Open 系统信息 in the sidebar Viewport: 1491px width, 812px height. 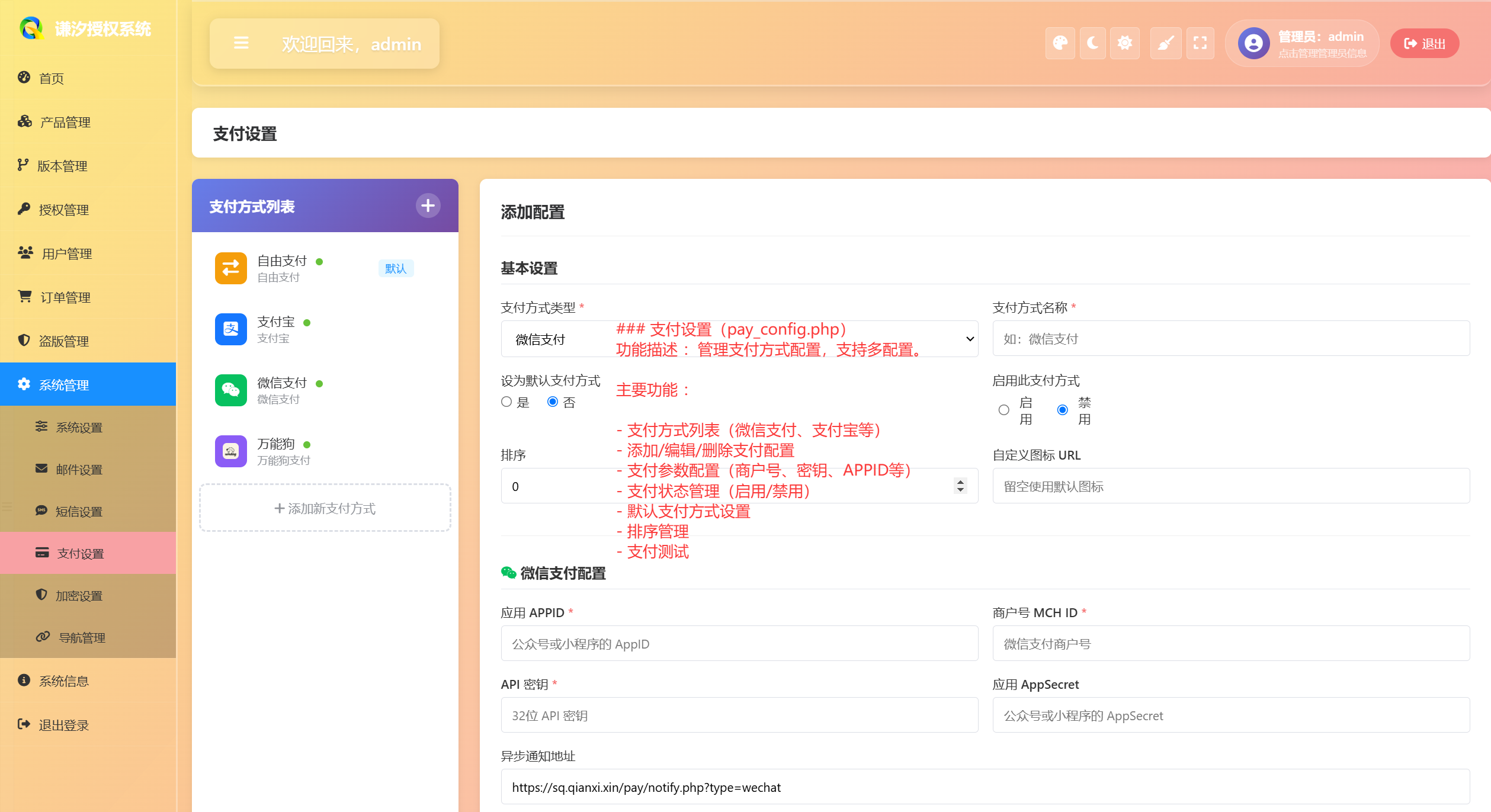[x=88, y=681]
